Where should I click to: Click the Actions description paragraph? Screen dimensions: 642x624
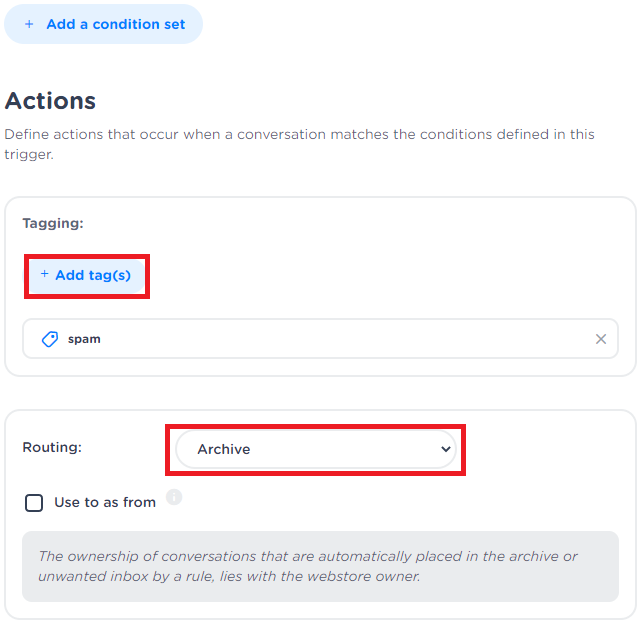(300, 144)
